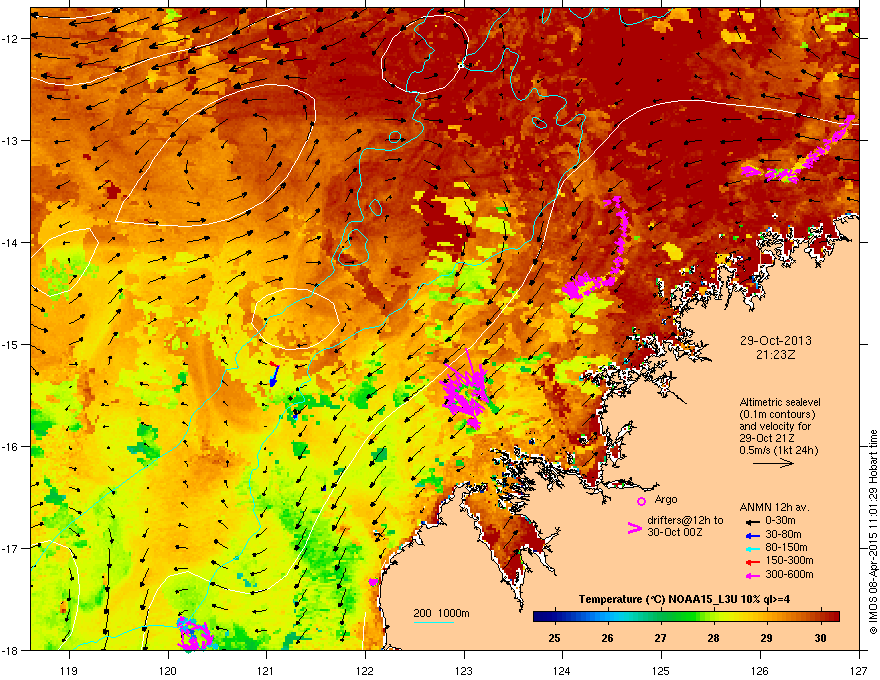Click latitude axis label '-14'
Image resolution: width=880 pixels, height=680 pixels.
[x=10, y=242]
